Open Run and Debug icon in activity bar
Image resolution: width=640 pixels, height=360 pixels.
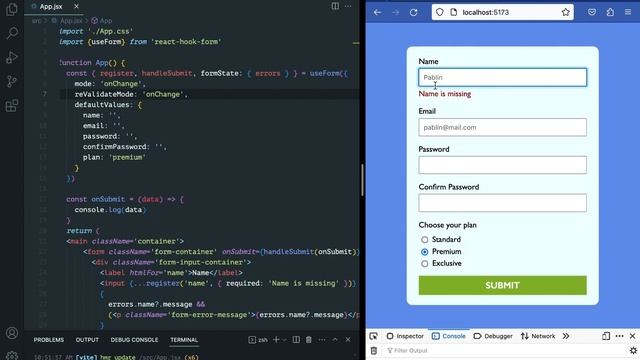tap(12, 57)
